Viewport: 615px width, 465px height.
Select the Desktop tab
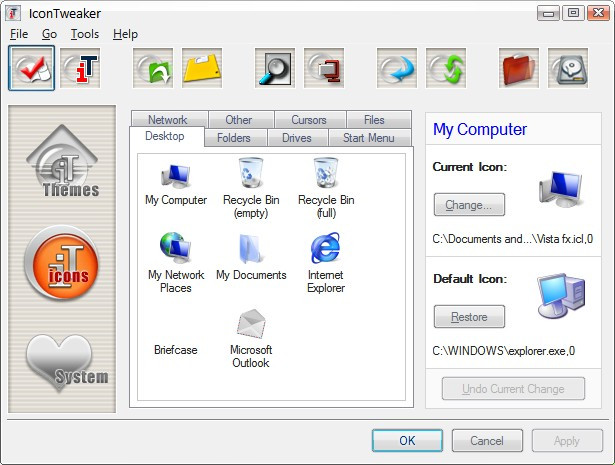[167, 136]
